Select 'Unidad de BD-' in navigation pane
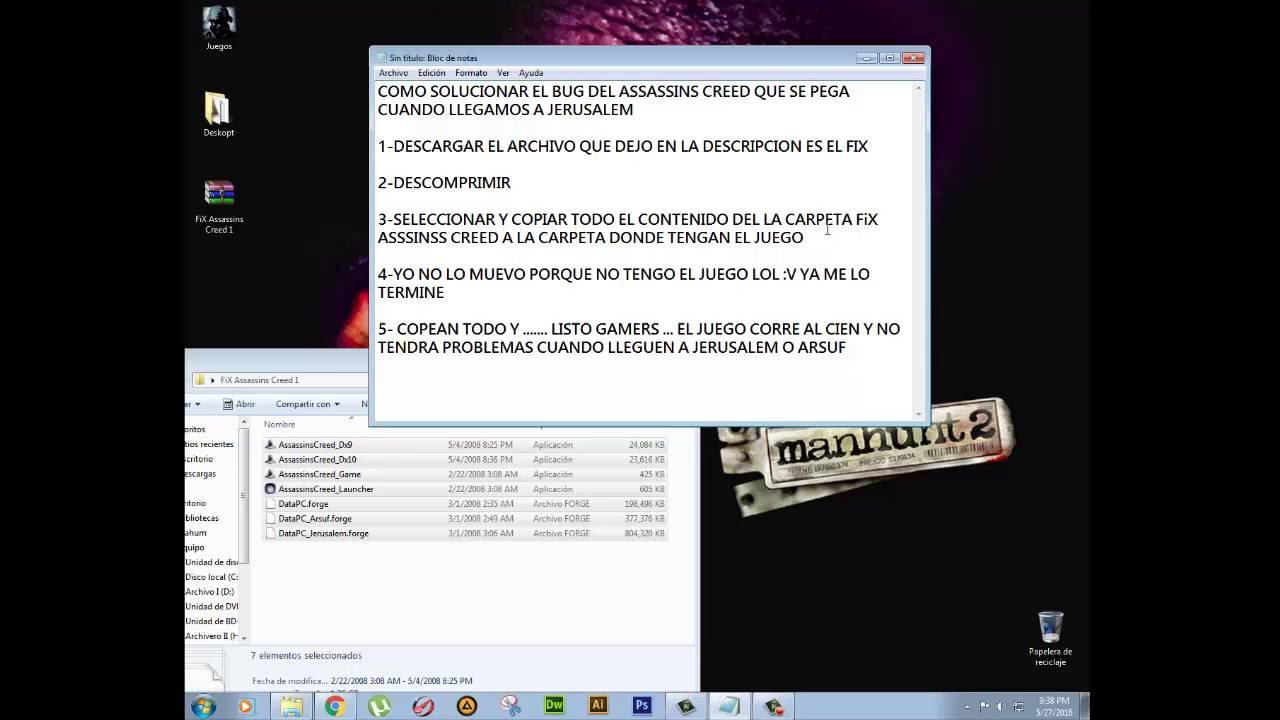Viewport: 1280px width, 720px height. [211, 621]
